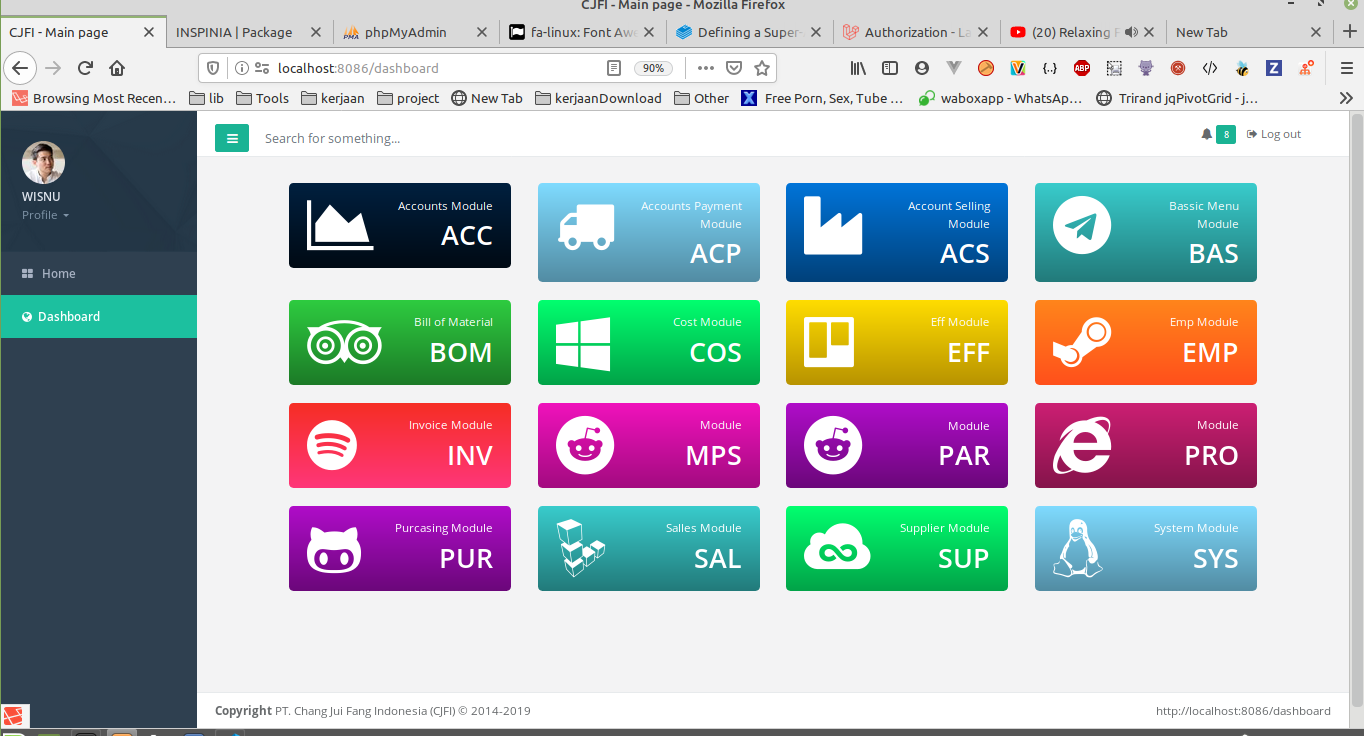
Task: Open the Firefox account icon
Action: click(x=922, y=68)
